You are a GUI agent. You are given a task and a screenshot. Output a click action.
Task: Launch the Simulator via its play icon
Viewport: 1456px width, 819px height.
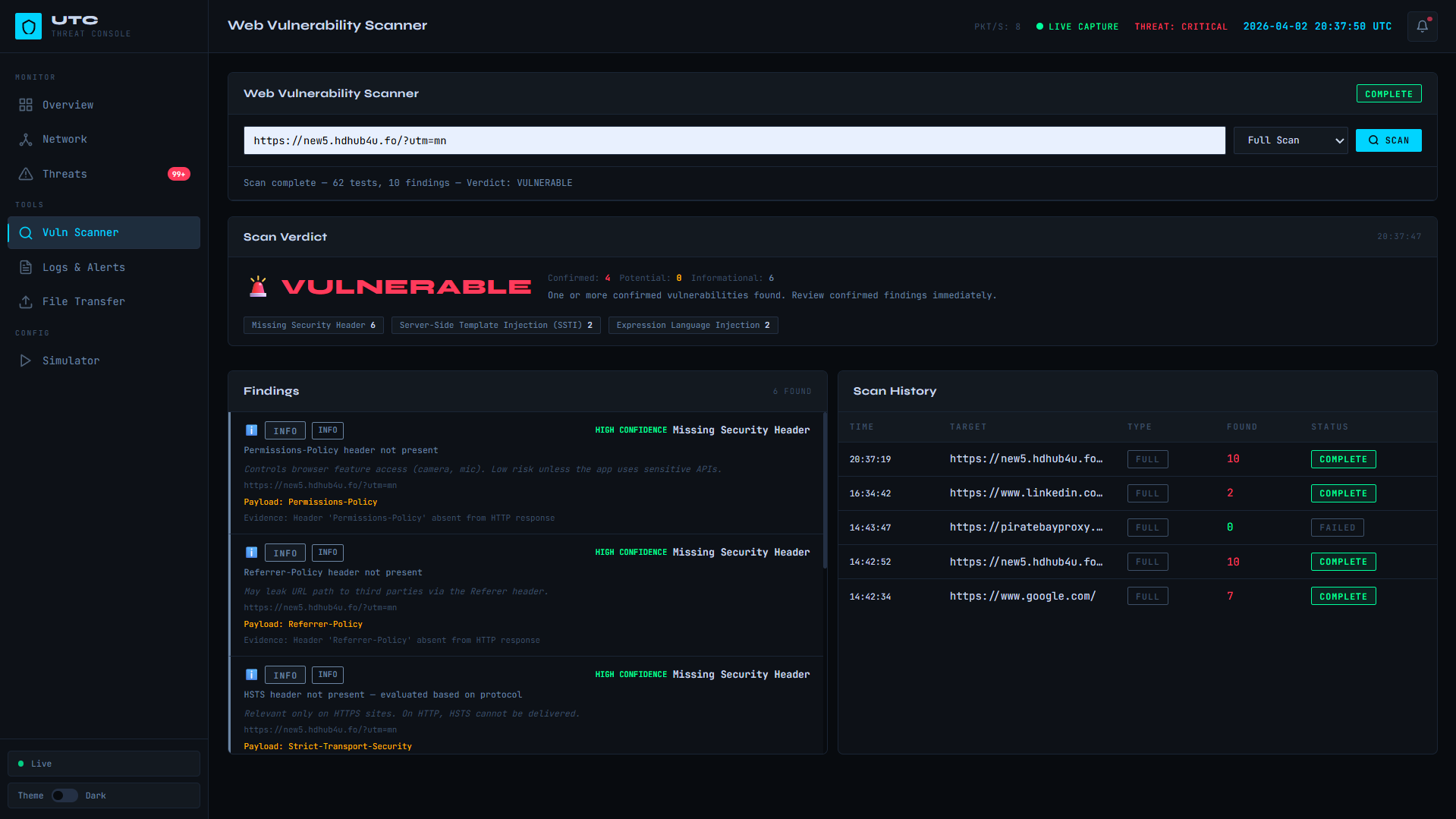[x=25, y=361]
